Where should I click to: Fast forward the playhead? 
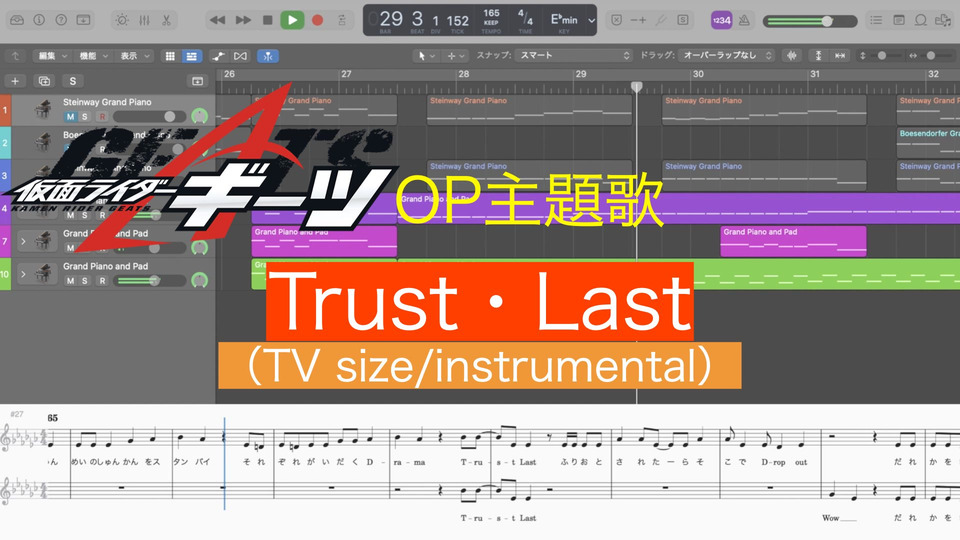[243, 20]
